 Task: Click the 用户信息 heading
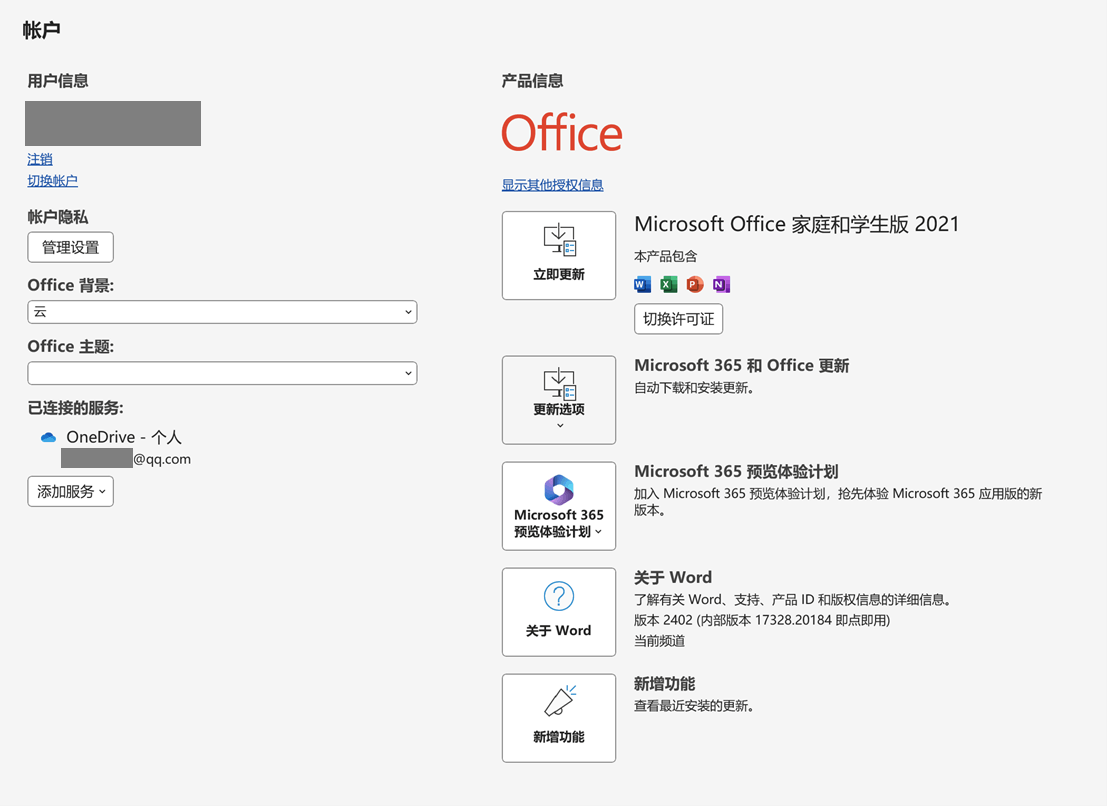(x=58, y=81)
